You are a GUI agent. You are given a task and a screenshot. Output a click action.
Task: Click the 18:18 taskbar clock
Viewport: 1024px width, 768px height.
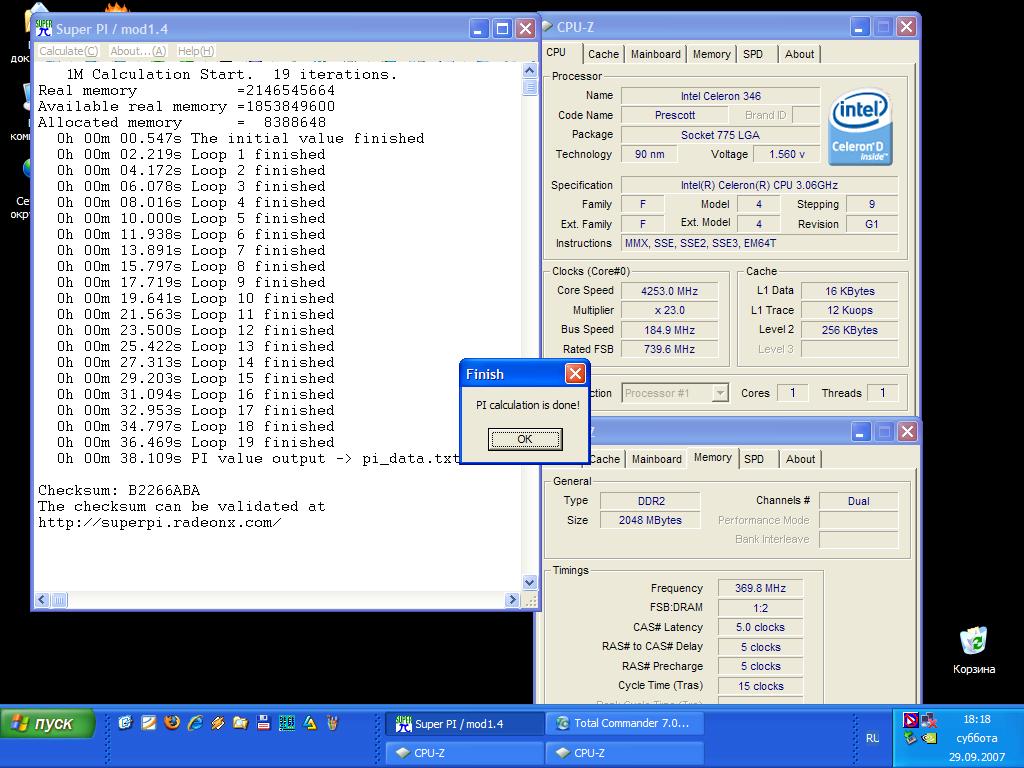(976, 719)
